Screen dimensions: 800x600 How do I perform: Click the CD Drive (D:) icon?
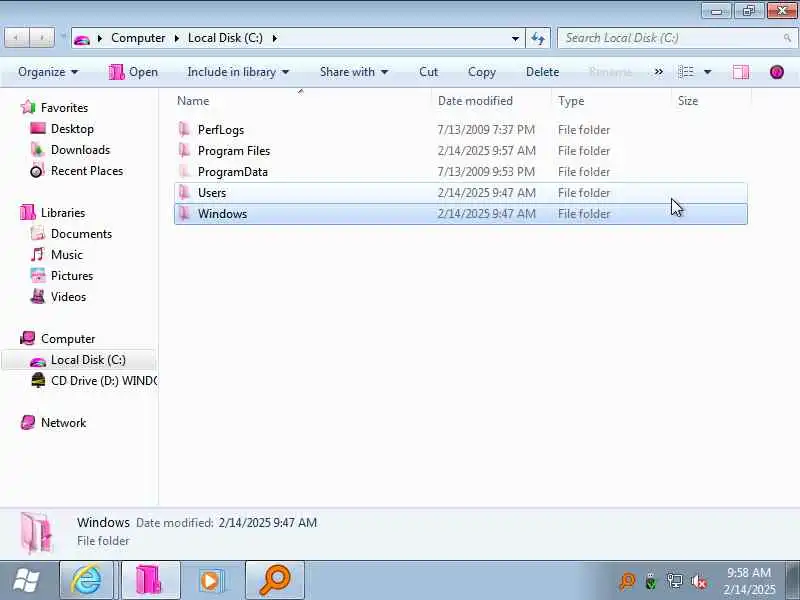point(38,381)
